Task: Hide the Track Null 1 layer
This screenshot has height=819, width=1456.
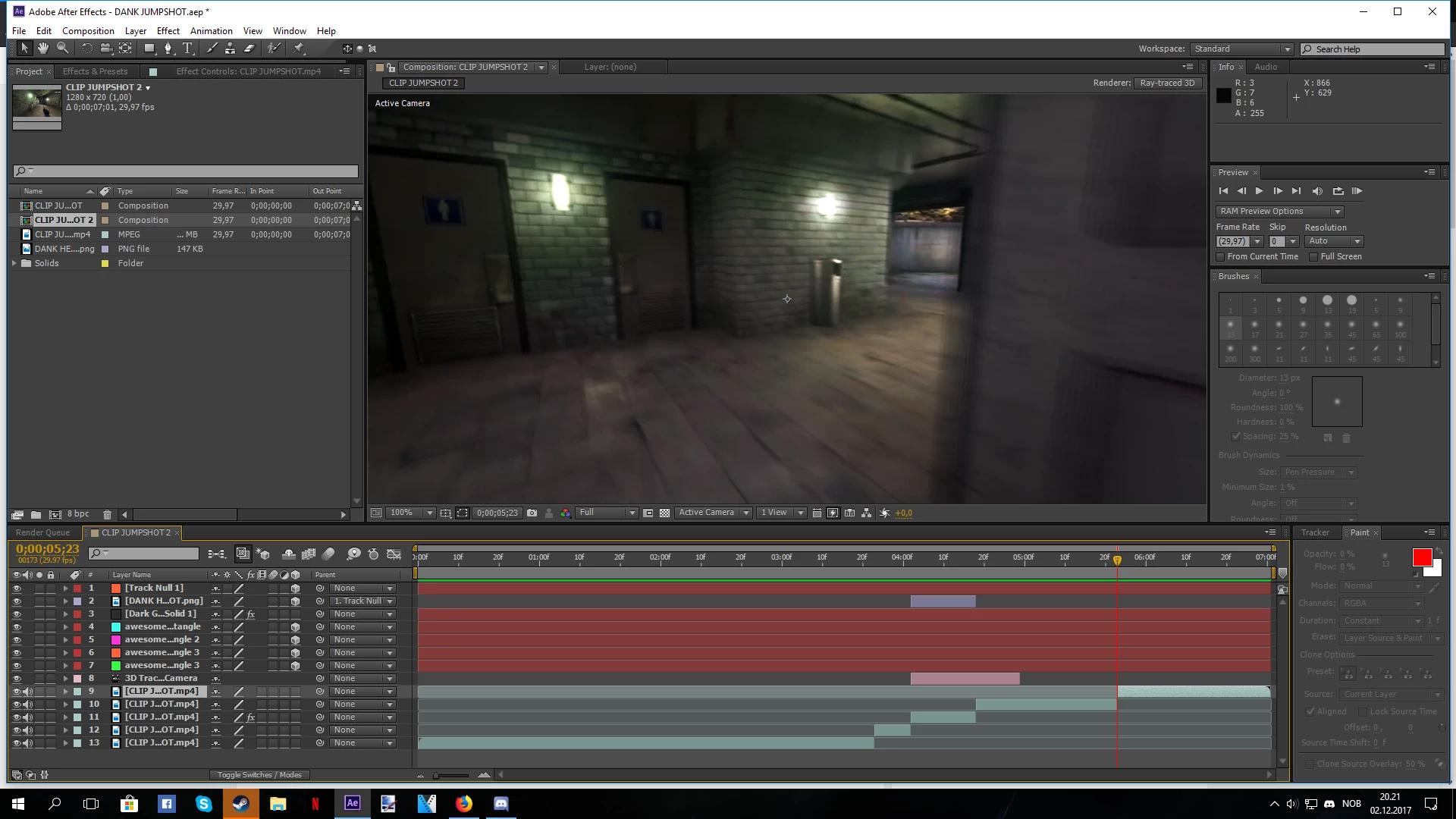Action: click(17, 588)
